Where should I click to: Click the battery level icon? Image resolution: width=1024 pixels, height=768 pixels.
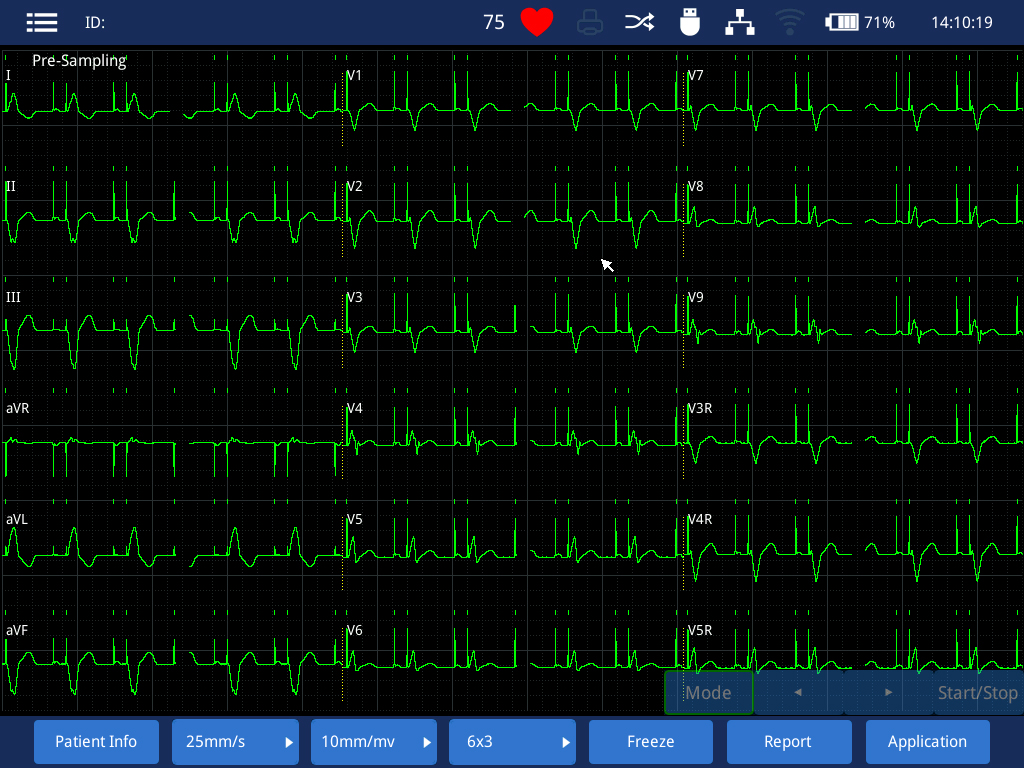tap(842, 22)
